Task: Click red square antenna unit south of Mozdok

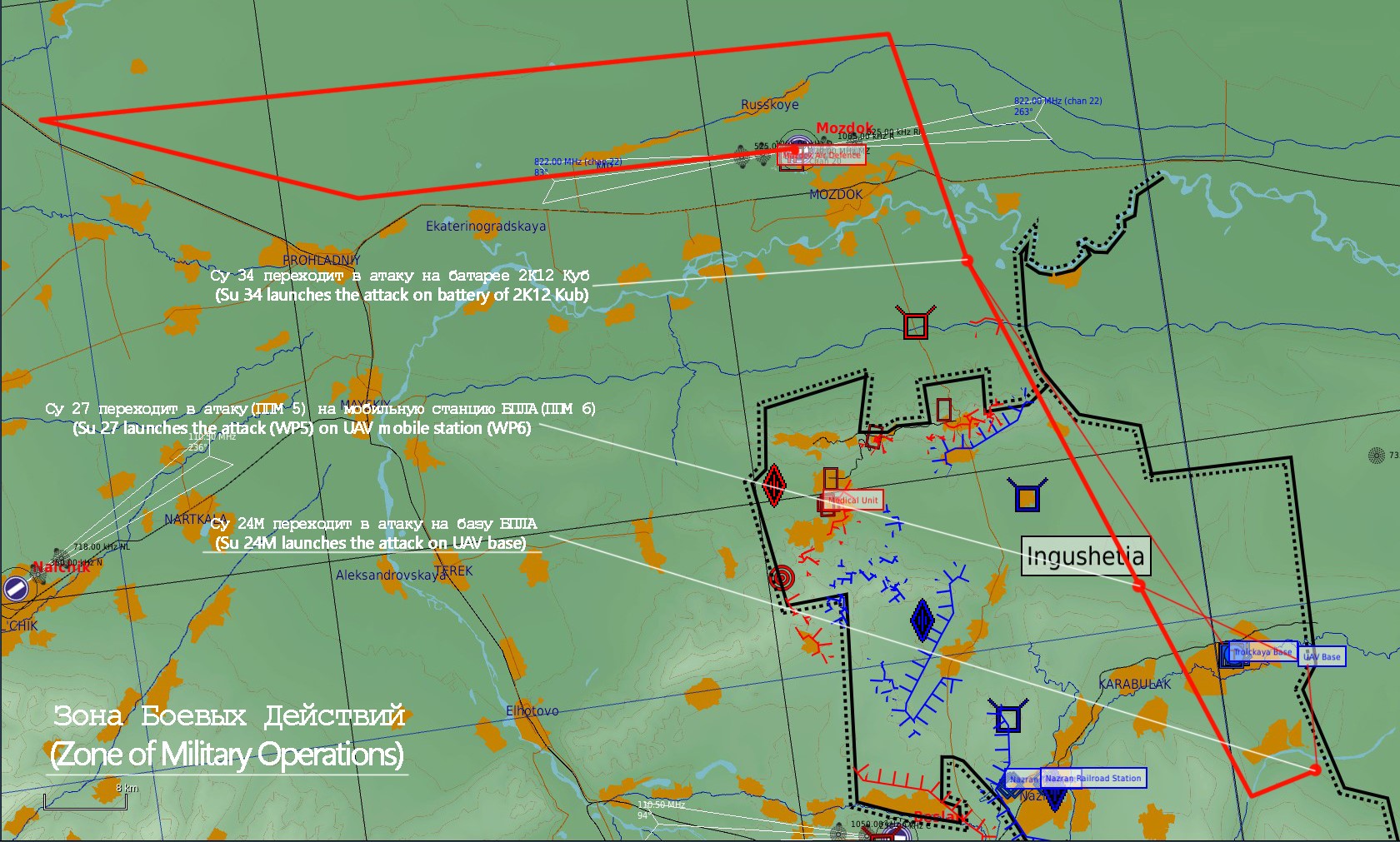Action: 915,325
